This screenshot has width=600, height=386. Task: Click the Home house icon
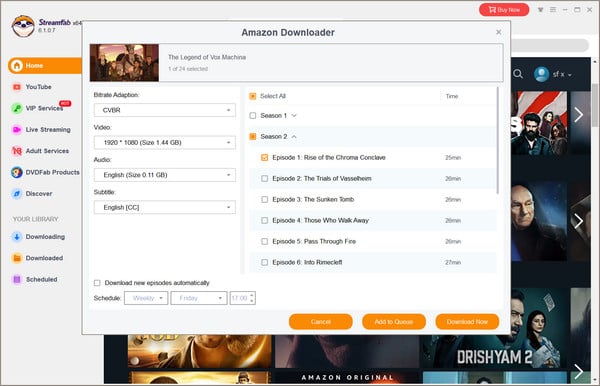pyautogui.click(x=16, y=65)
